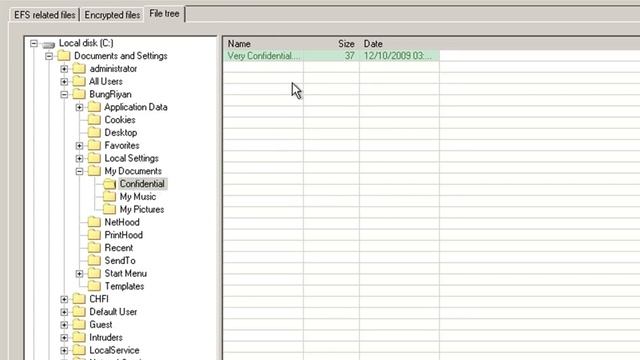Select the Very Confidential... file entry

pyautogui.click(x=263, y=56)
